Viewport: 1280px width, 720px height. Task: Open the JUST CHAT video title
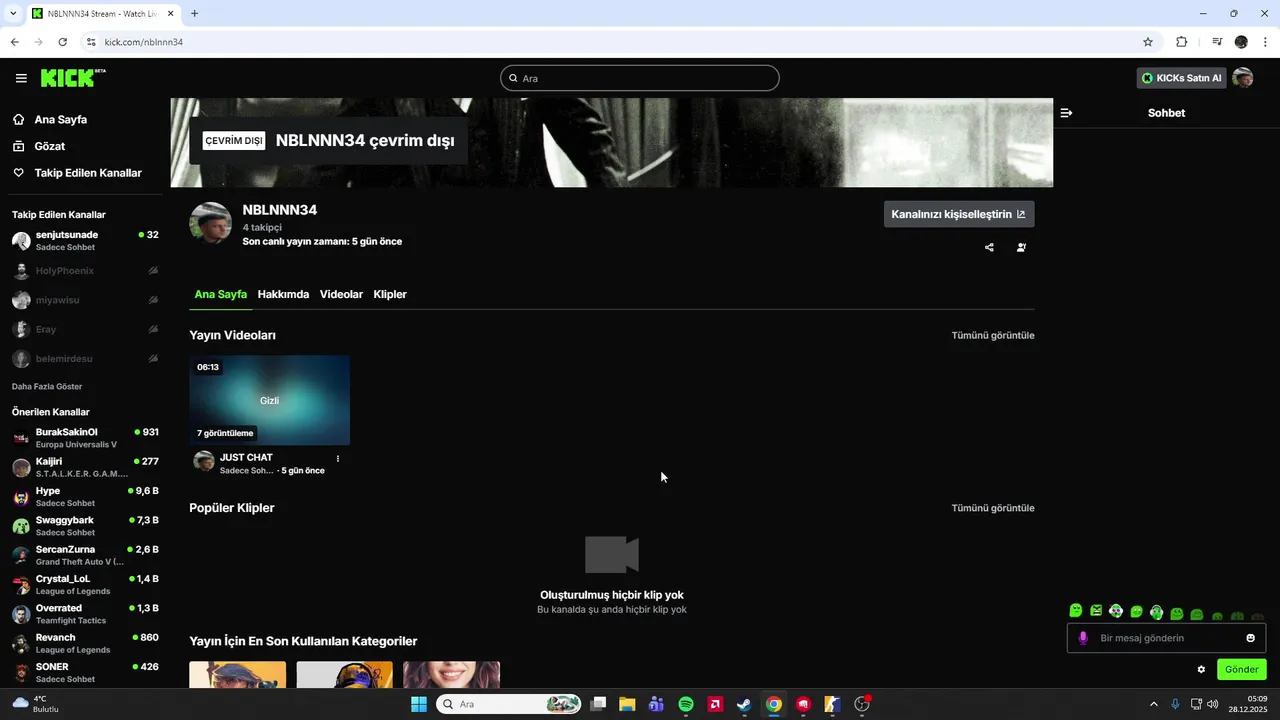[x=246, y=457]
